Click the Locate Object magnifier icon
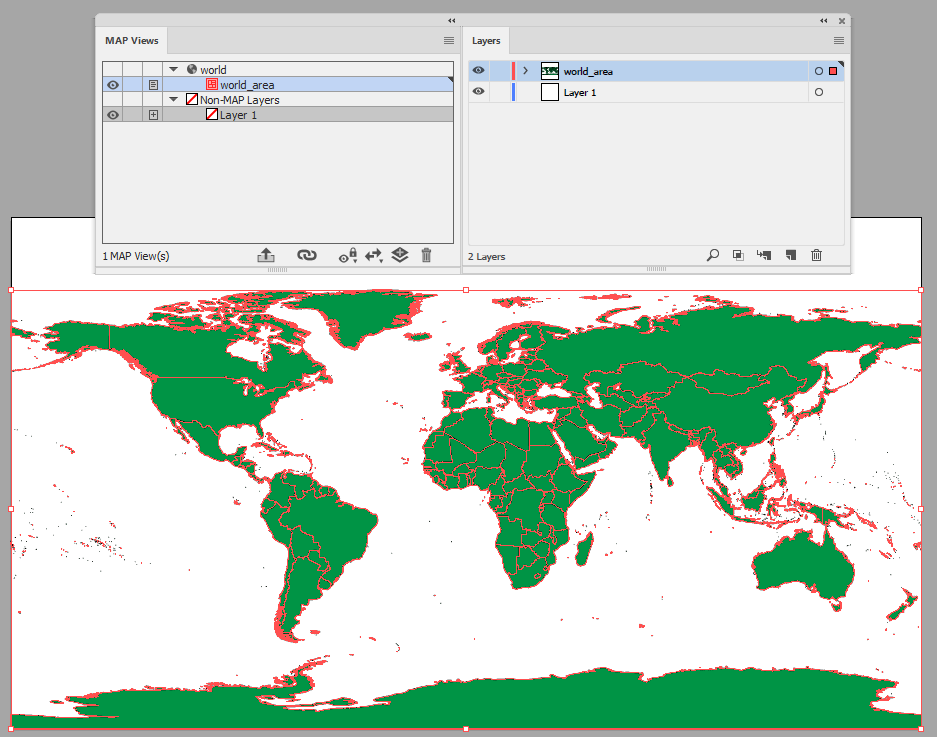 pyautogui.click(x=712, y=255)
